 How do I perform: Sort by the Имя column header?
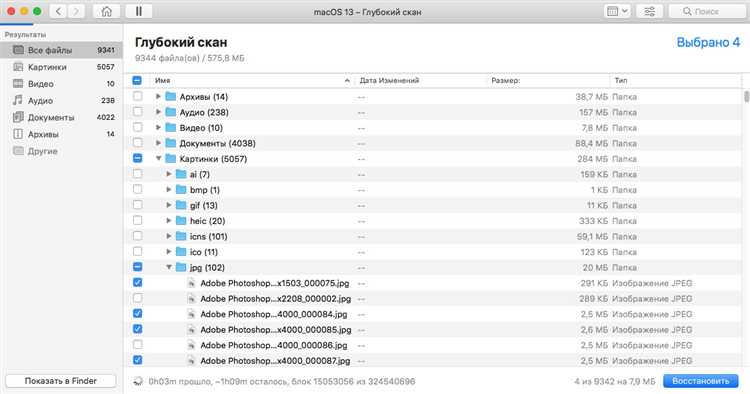click(x=252, y=80)
